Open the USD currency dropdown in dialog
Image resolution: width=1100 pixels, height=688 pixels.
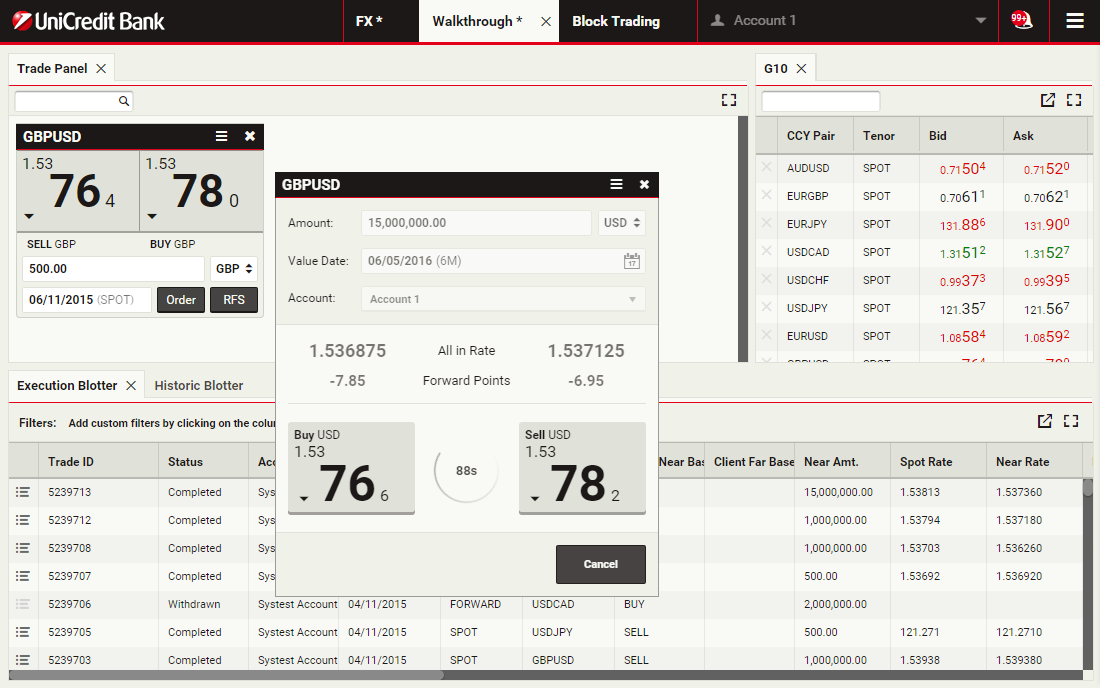tap(621, 223)
